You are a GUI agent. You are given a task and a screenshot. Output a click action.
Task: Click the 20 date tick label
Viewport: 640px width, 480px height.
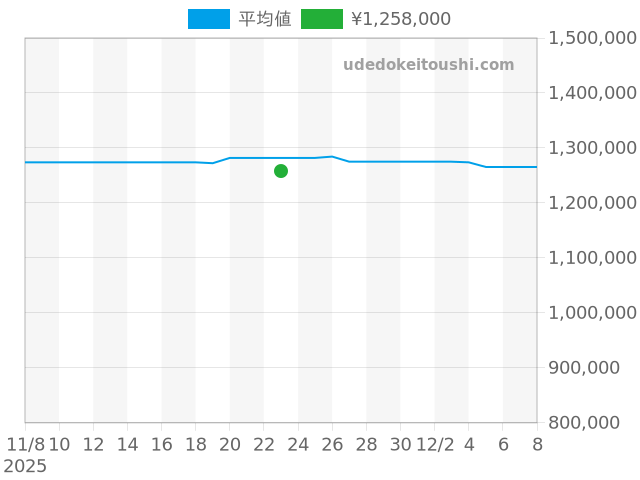click(230, 445)
